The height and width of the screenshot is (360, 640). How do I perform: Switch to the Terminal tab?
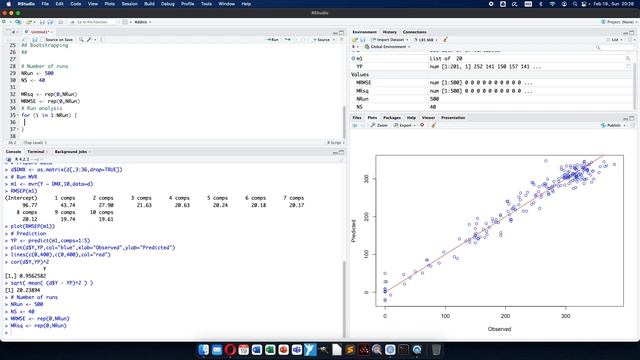tap(36, 151)
